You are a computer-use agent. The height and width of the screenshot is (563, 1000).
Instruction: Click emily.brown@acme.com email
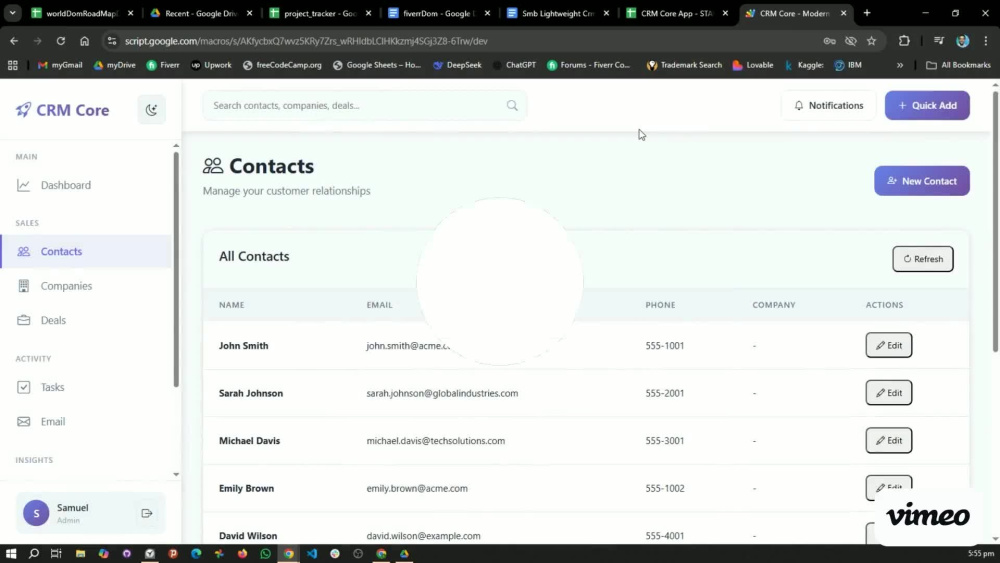(417, 488)
